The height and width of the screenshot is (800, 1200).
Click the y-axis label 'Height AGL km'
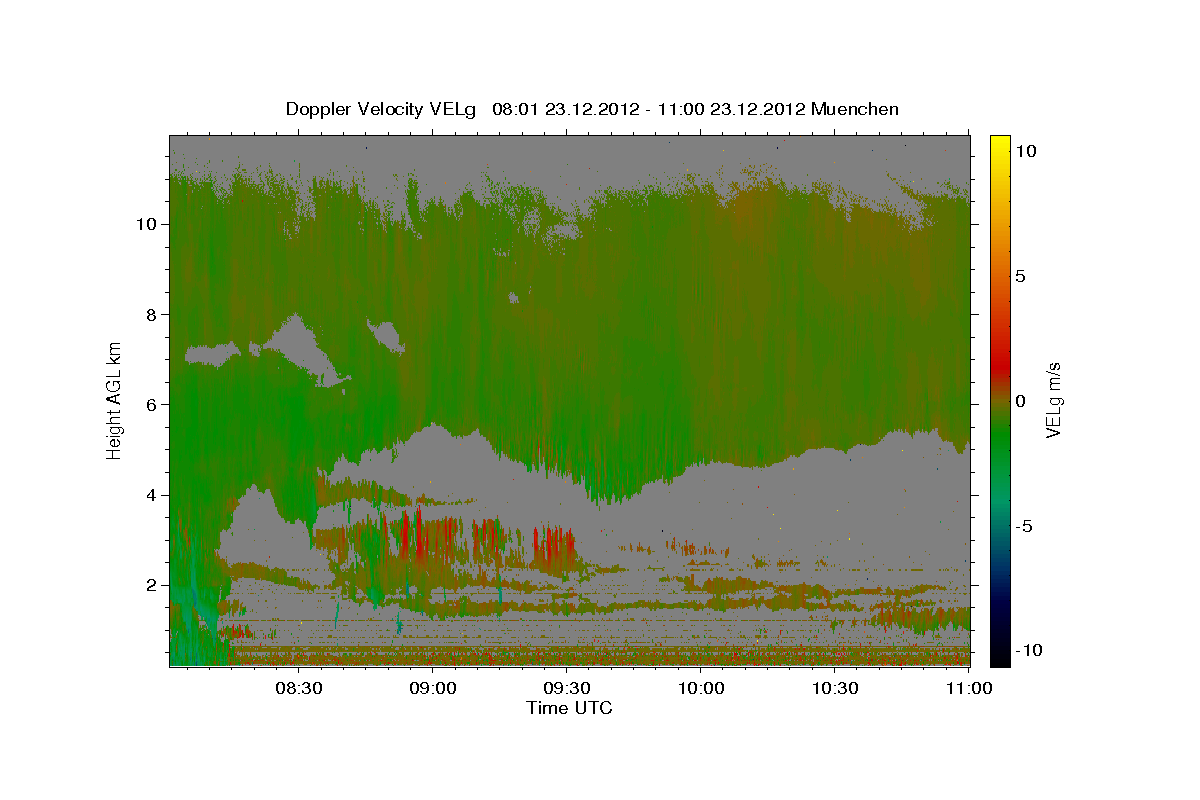(x=114, y=400)
